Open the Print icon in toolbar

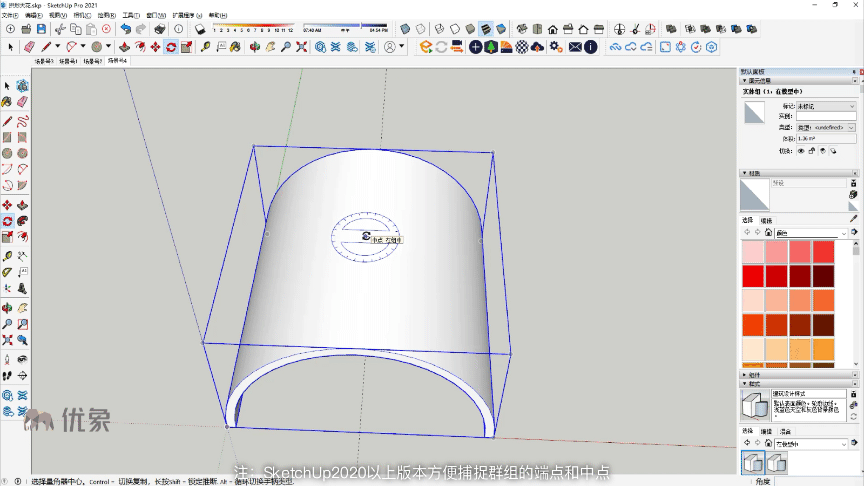[158, 29]
